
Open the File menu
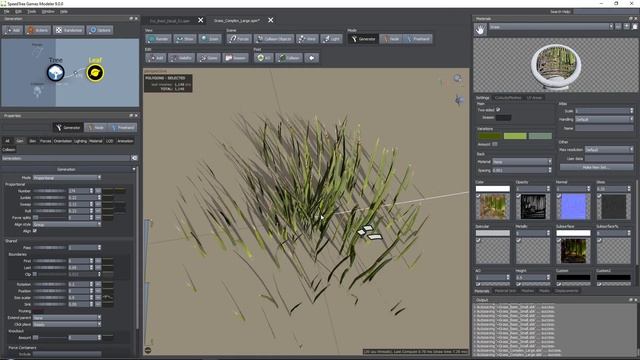pyautogui.click(x=7, y=11)
